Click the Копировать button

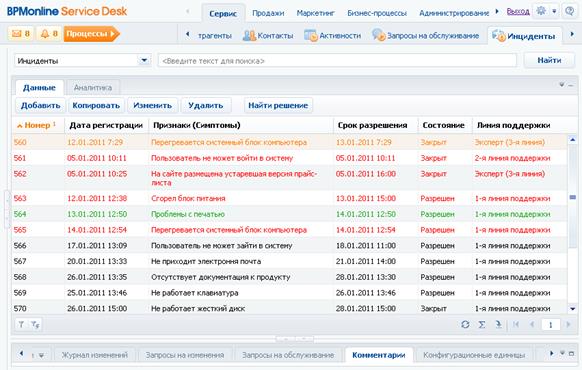[x=96, y=105]
